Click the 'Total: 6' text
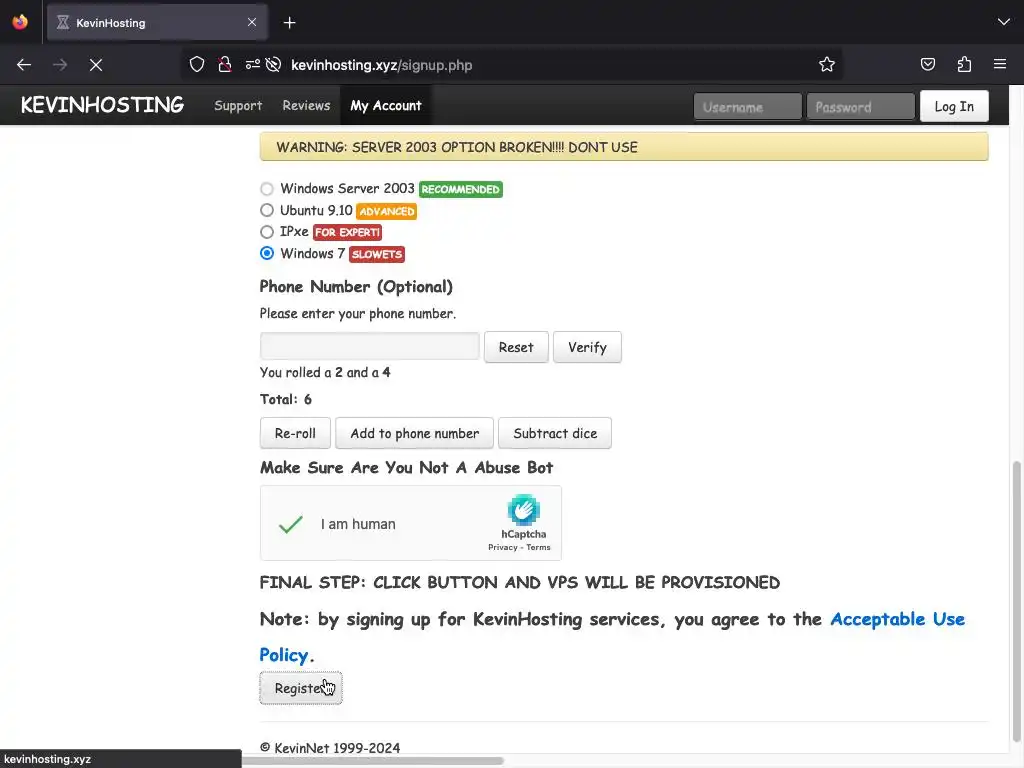Image resolution: width=1024 pixels, height=768 pixels. click(x=286, y=400)
